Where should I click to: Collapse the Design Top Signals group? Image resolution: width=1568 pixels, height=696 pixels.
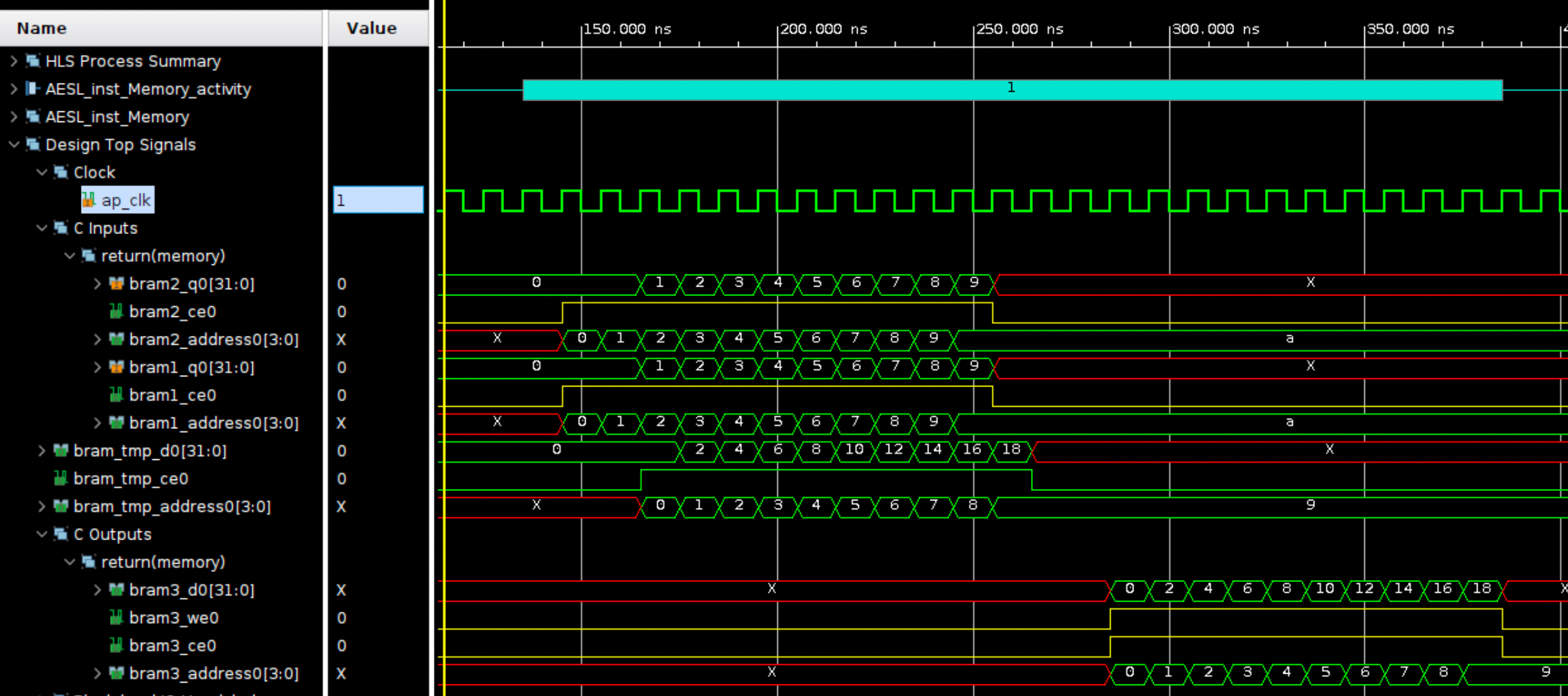click(x=12, y=144)
